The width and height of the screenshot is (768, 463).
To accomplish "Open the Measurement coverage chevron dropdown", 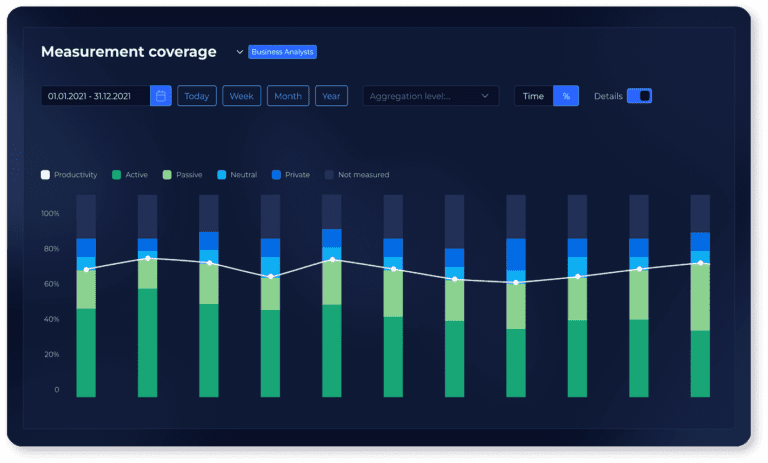I will [x=239, y=52].
